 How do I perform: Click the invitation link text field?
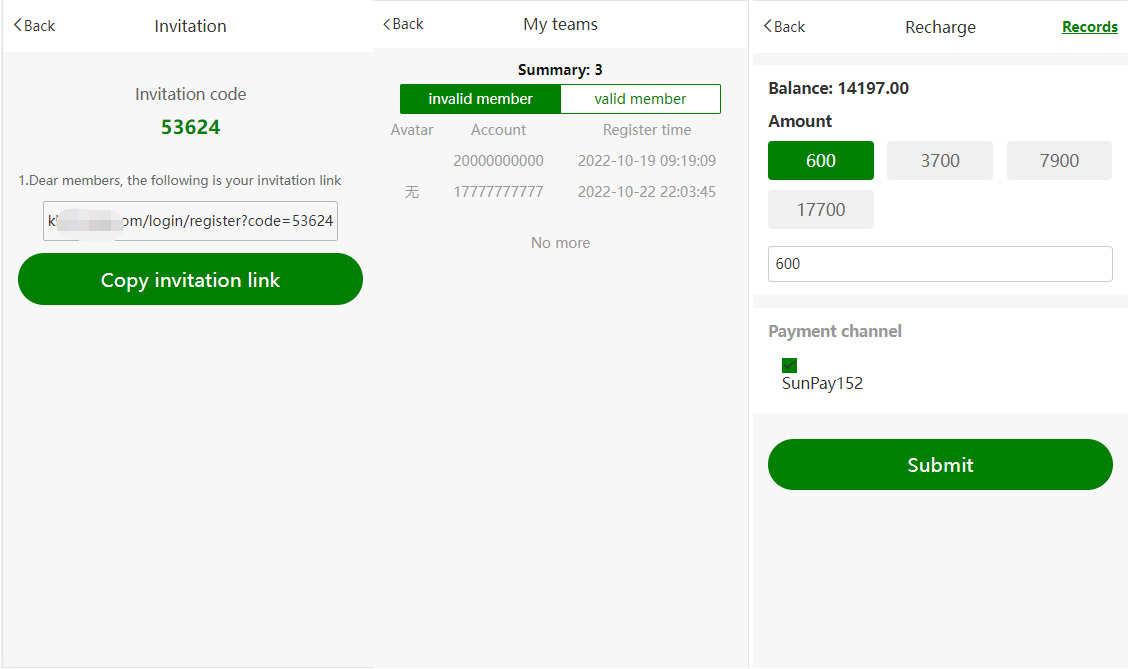pyautogui.click(x=190, y=221)
